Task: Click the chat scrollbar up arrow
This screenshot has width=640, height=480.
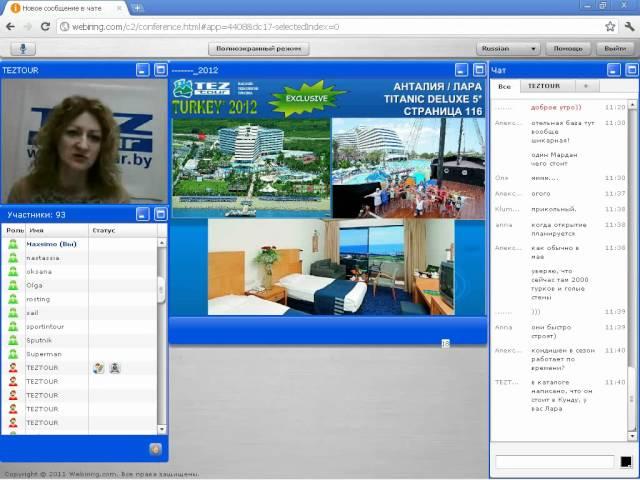Action: (x=632, y=104)
